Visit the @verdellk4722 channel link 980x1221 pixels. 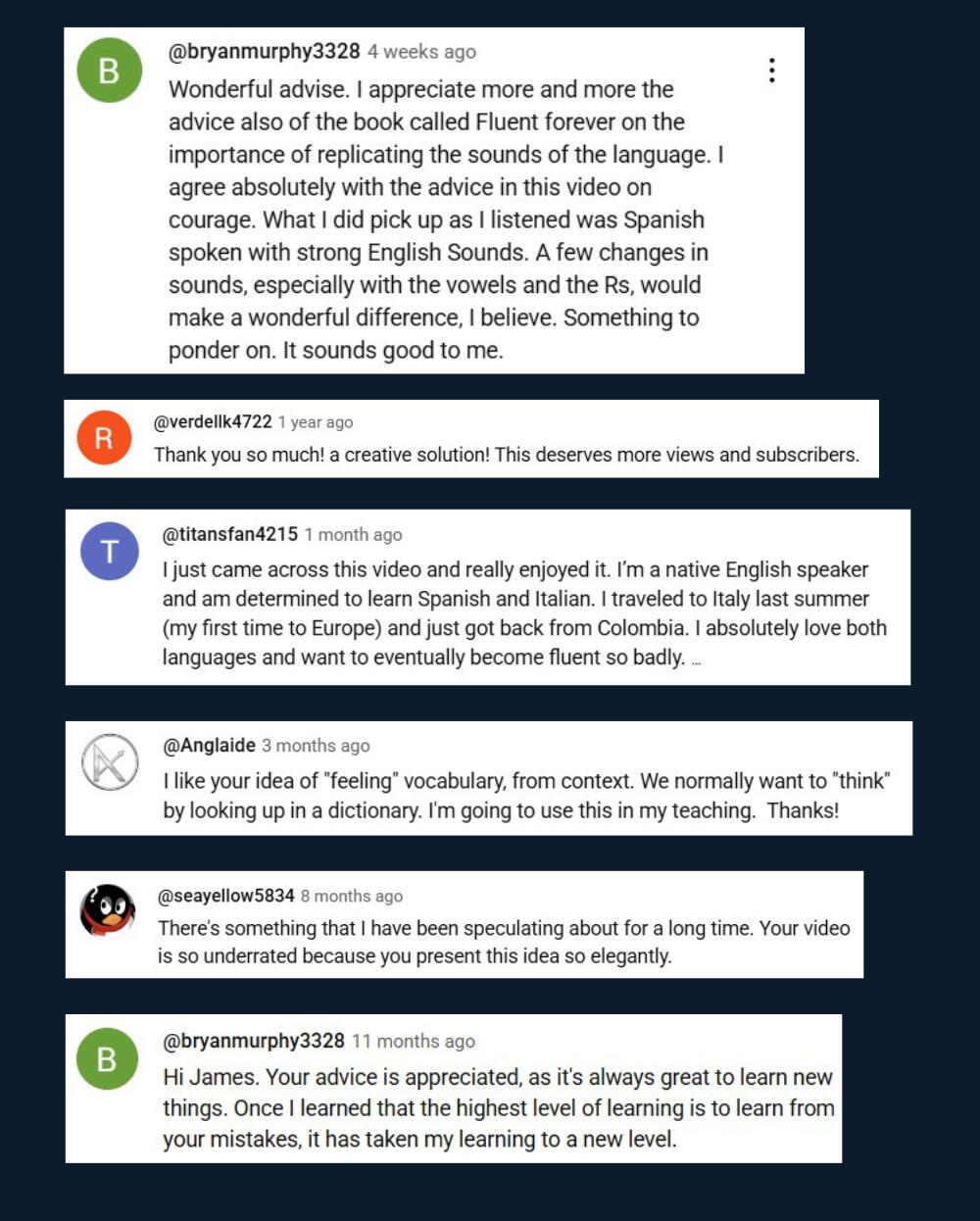(x=213, y=422)
